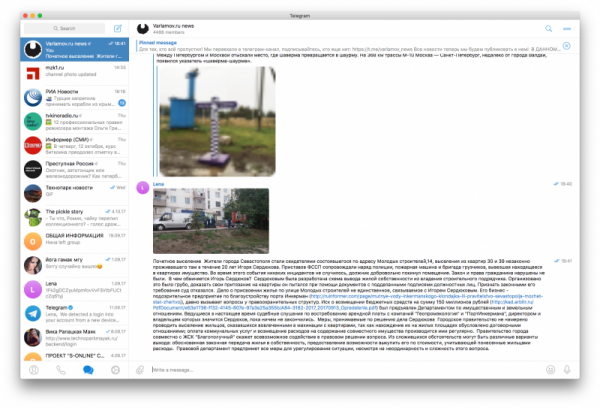Open the Pinned message banner
The image size is (600, 408).
pyautogui.click(x=348, y=46)
